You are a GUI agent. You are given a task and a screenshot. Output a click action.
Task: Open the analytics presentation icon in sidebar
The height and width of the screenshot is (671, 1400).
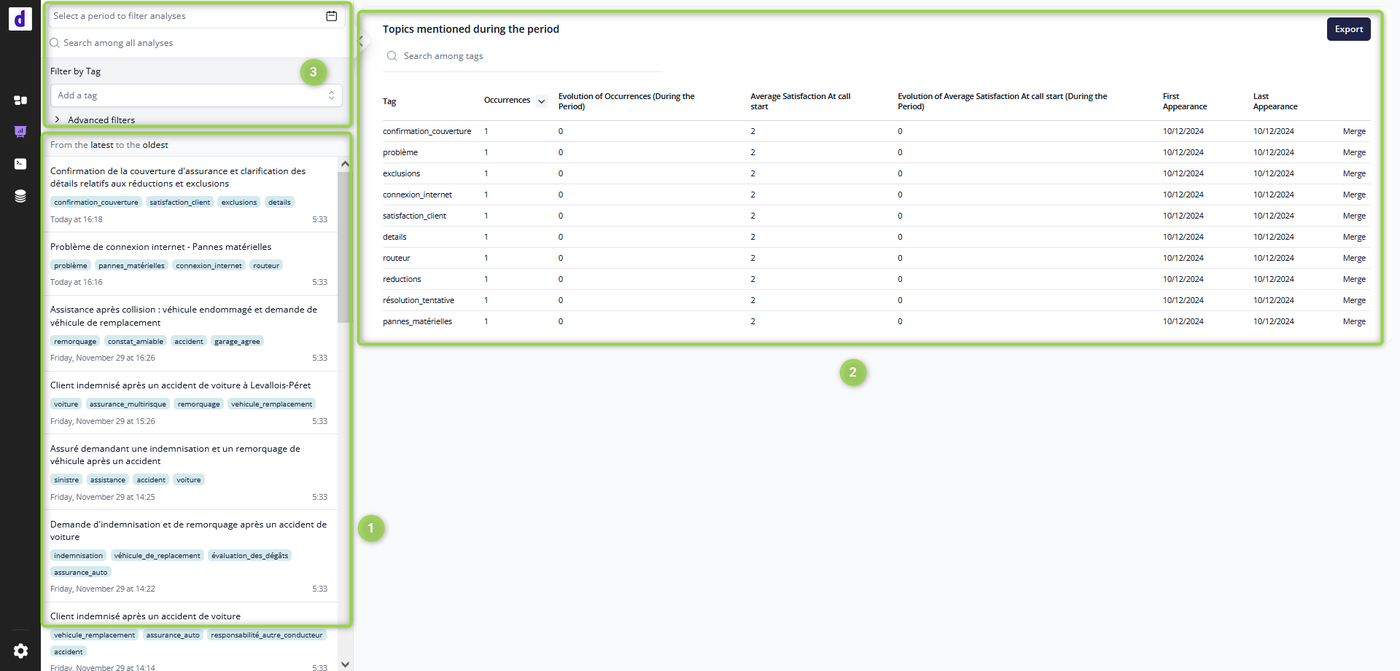20,131
